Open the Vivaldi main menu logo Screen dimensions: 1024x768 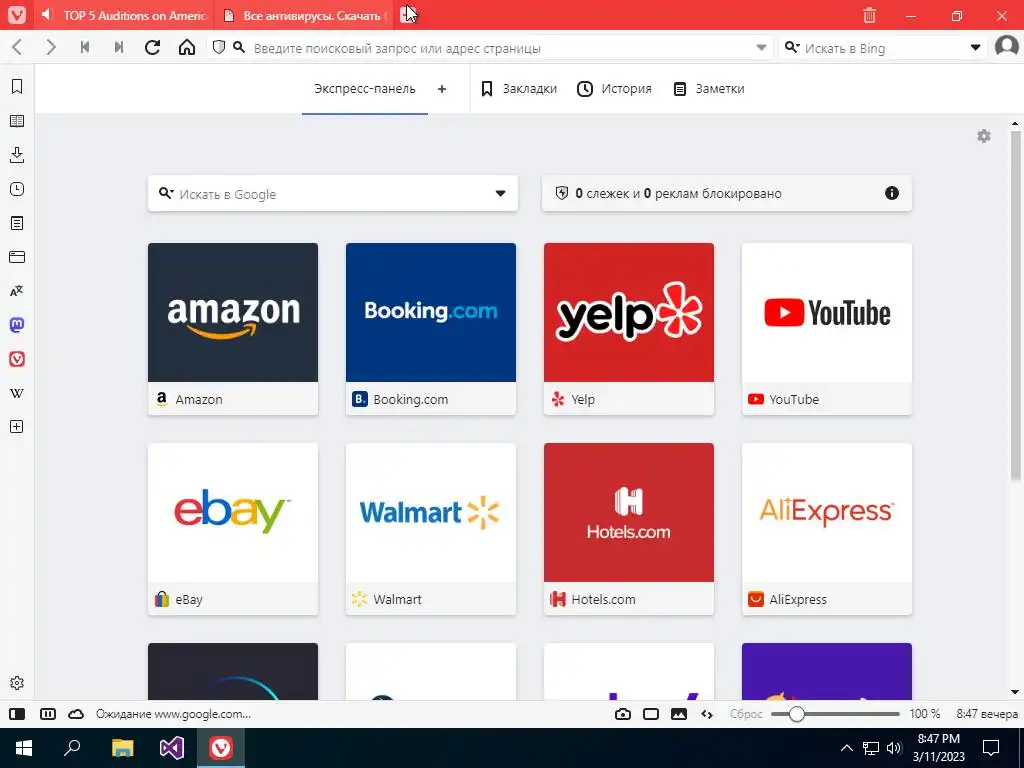(x=16, y=15)
